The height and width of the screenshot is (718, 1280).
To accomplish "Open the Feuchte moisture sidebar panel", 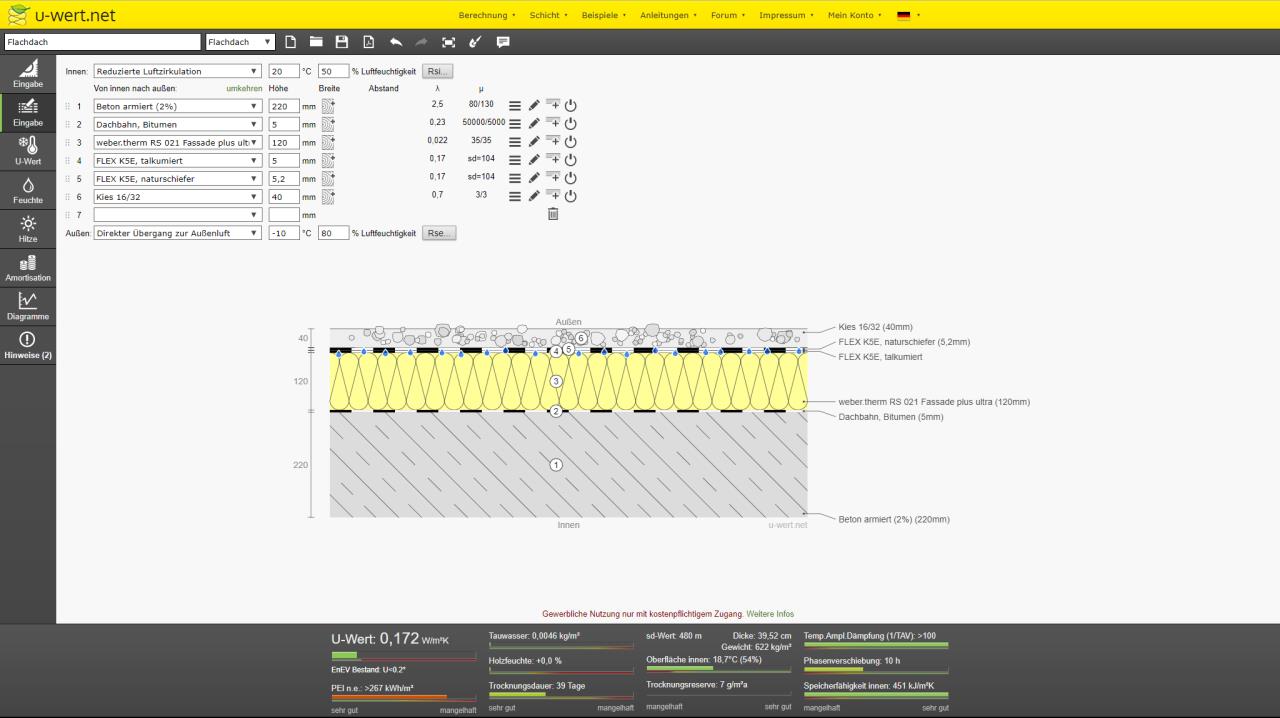I will tap(28, 190).
